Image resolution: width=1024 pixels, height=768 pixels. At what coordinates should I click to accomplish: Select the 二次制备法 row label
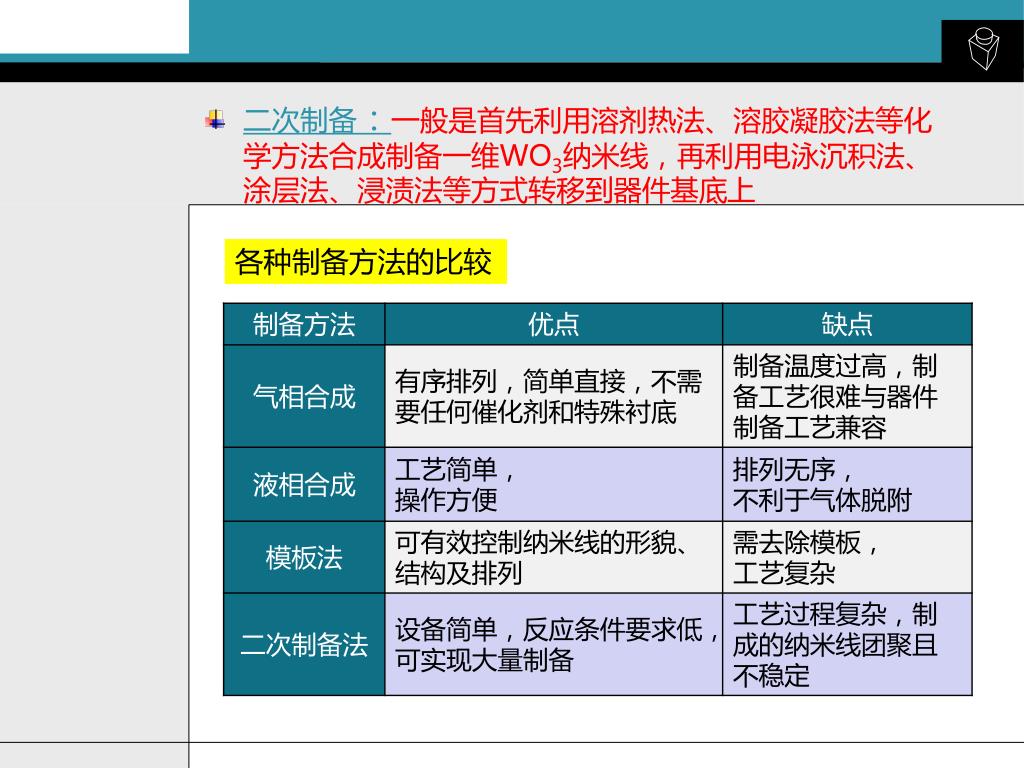304,645
